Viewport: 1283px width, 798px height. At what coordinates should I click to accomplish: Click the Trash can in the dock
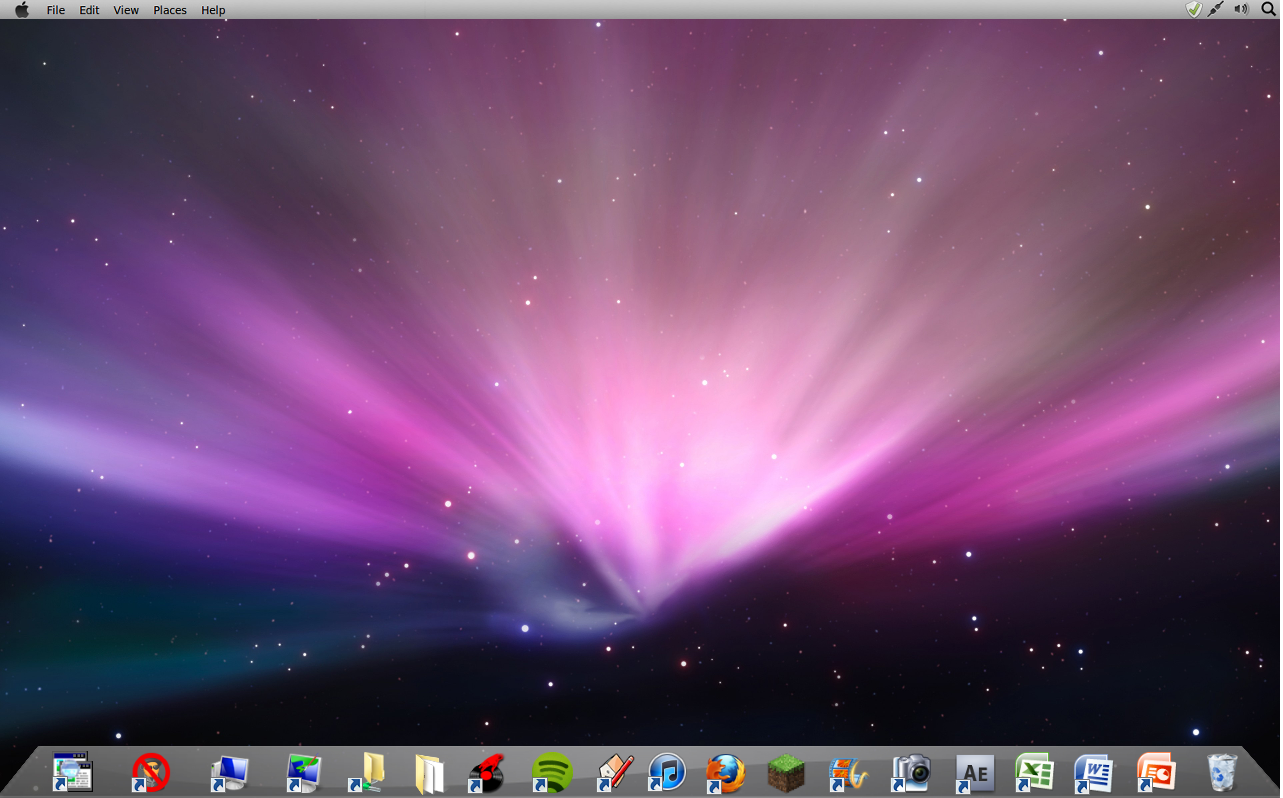(1222, 770)
